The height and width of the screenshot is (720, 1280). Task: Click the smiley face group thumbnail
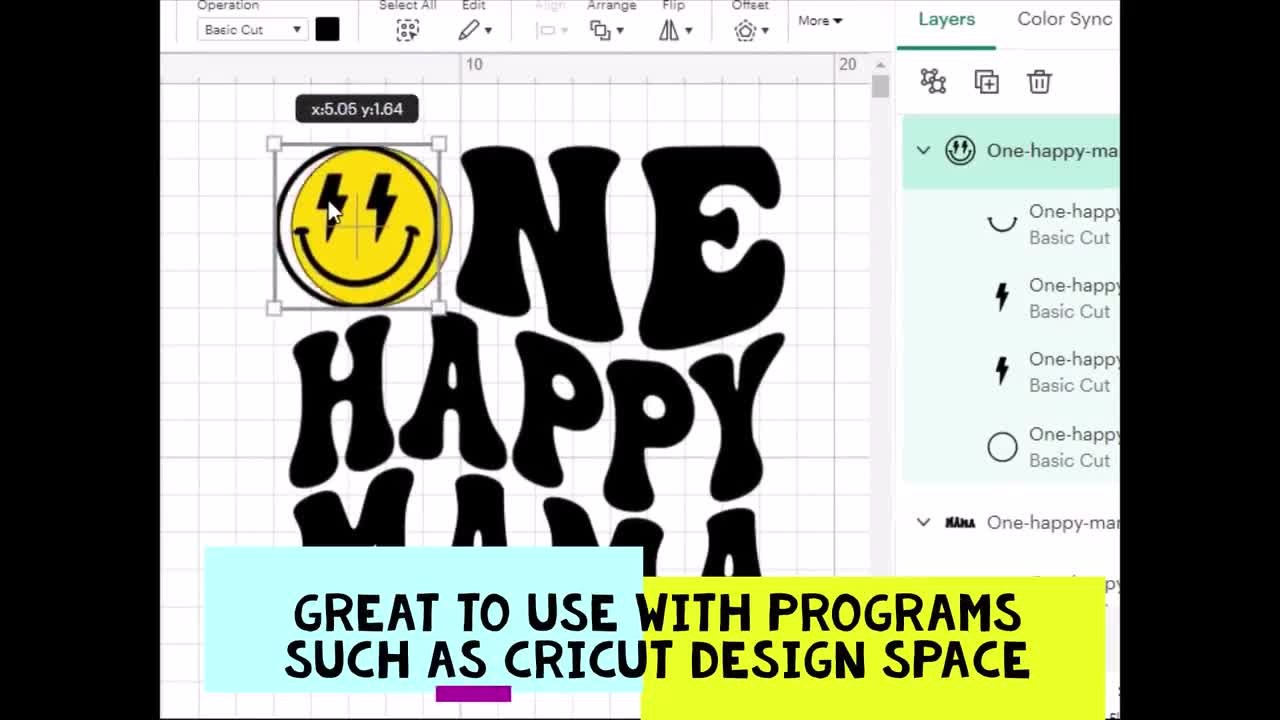pos(960,150)
